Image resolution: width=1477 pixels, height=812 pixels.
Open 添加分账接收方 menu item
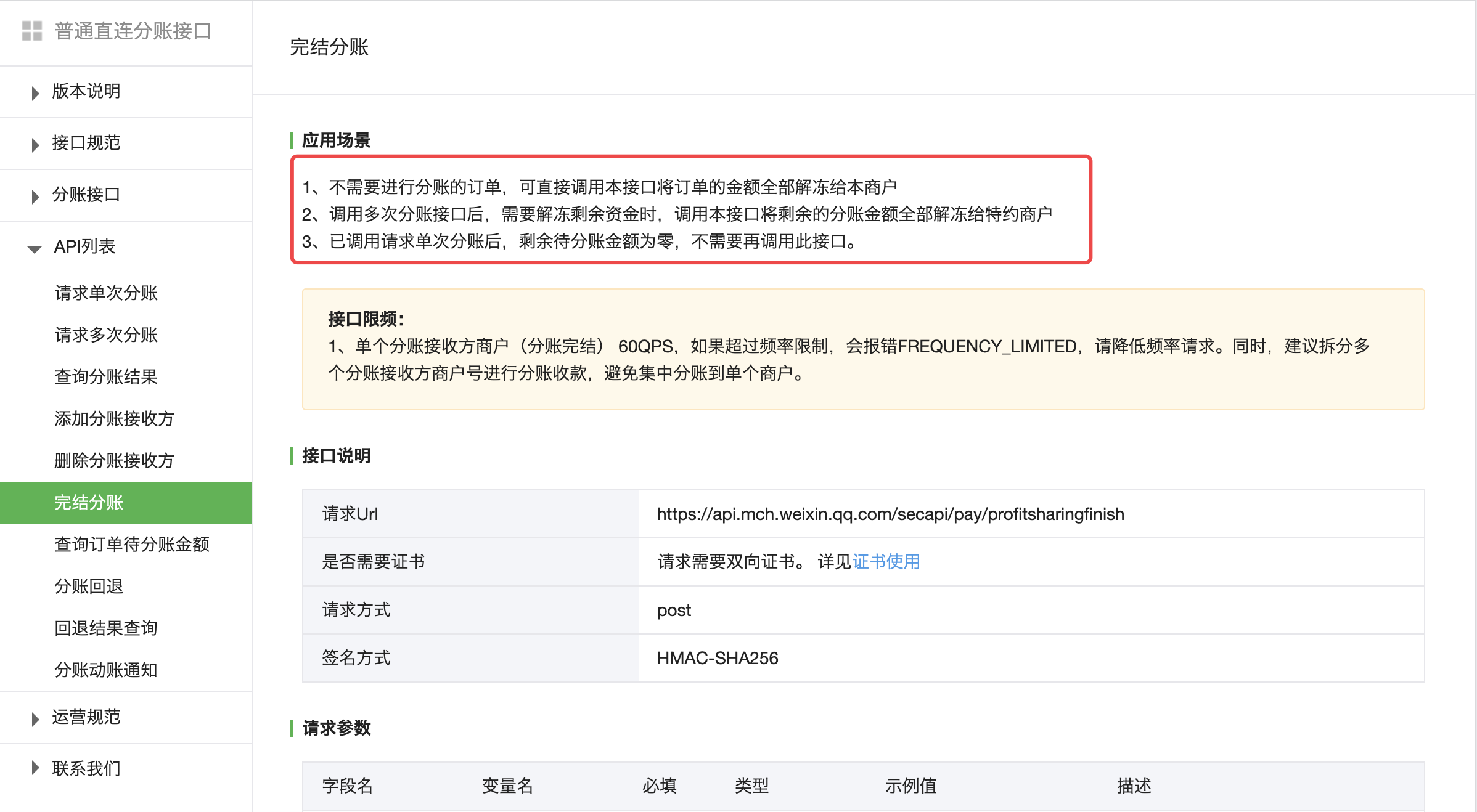tap(114, 419)
